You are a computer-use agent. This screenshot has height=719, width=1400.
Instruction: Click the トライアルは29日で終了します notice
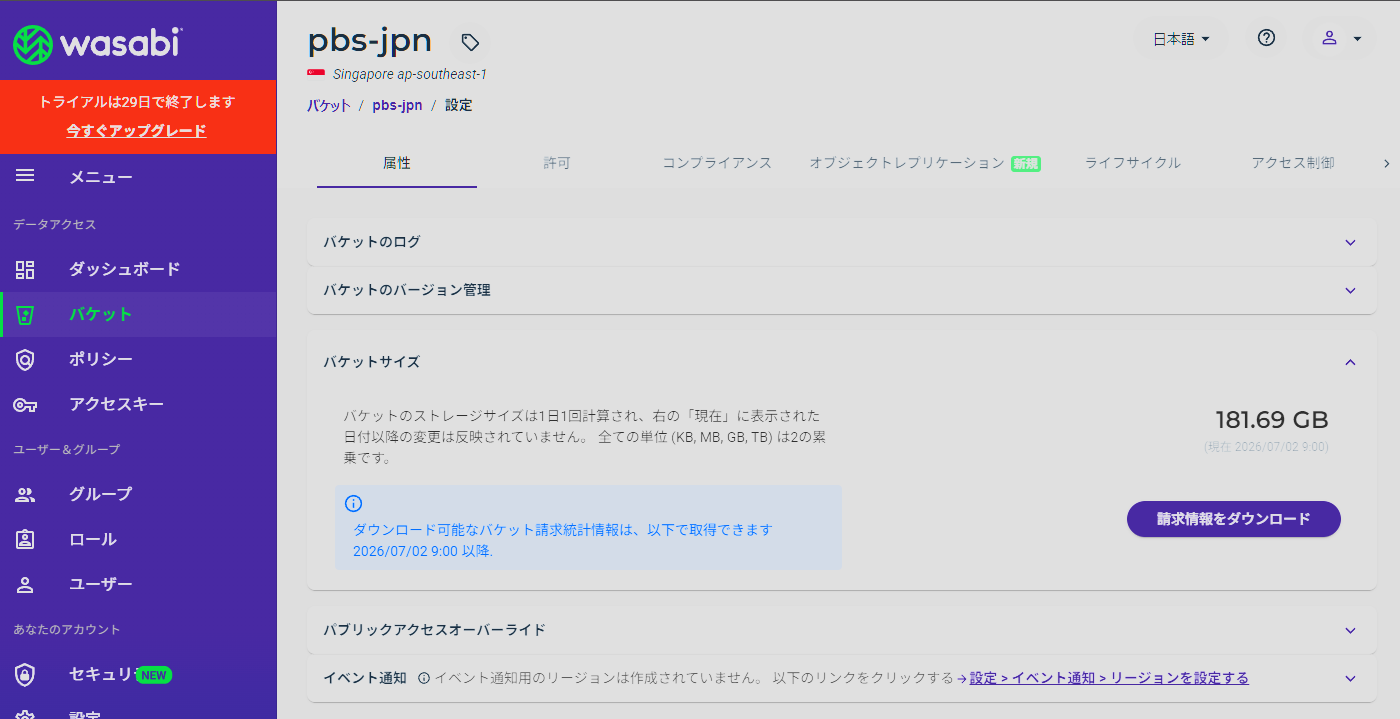(x=137, y=102)
